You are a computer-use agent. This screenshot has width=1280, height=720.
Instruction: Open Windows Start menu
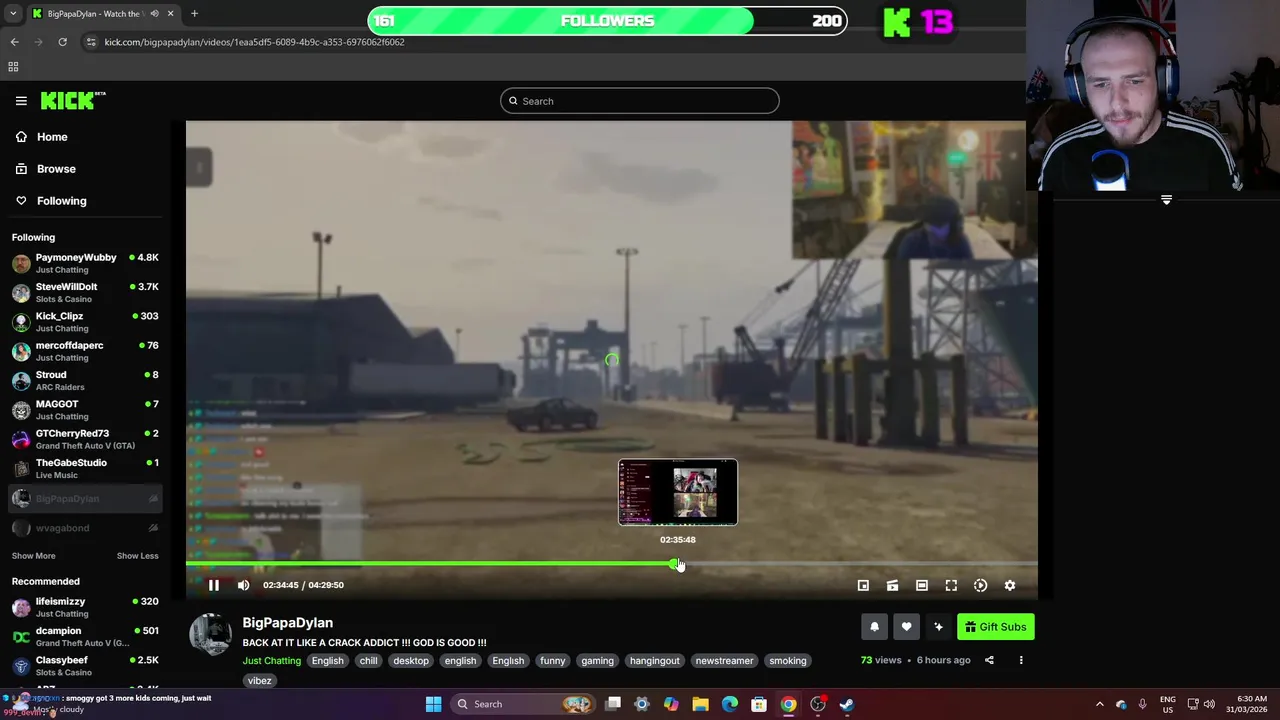coord(433,704)
